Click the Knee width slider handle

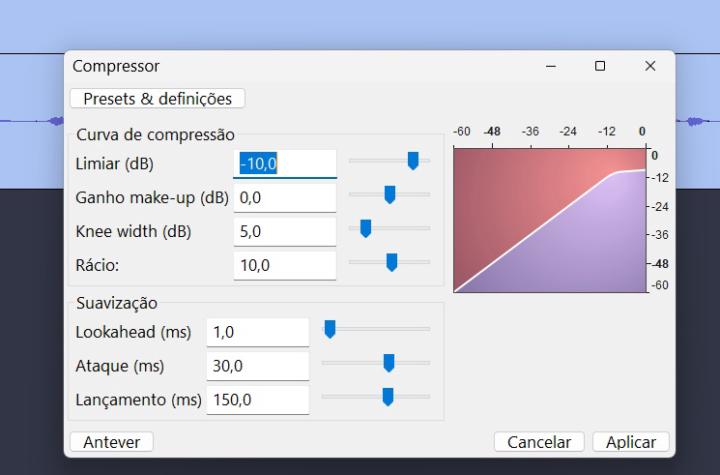[366, 228]
